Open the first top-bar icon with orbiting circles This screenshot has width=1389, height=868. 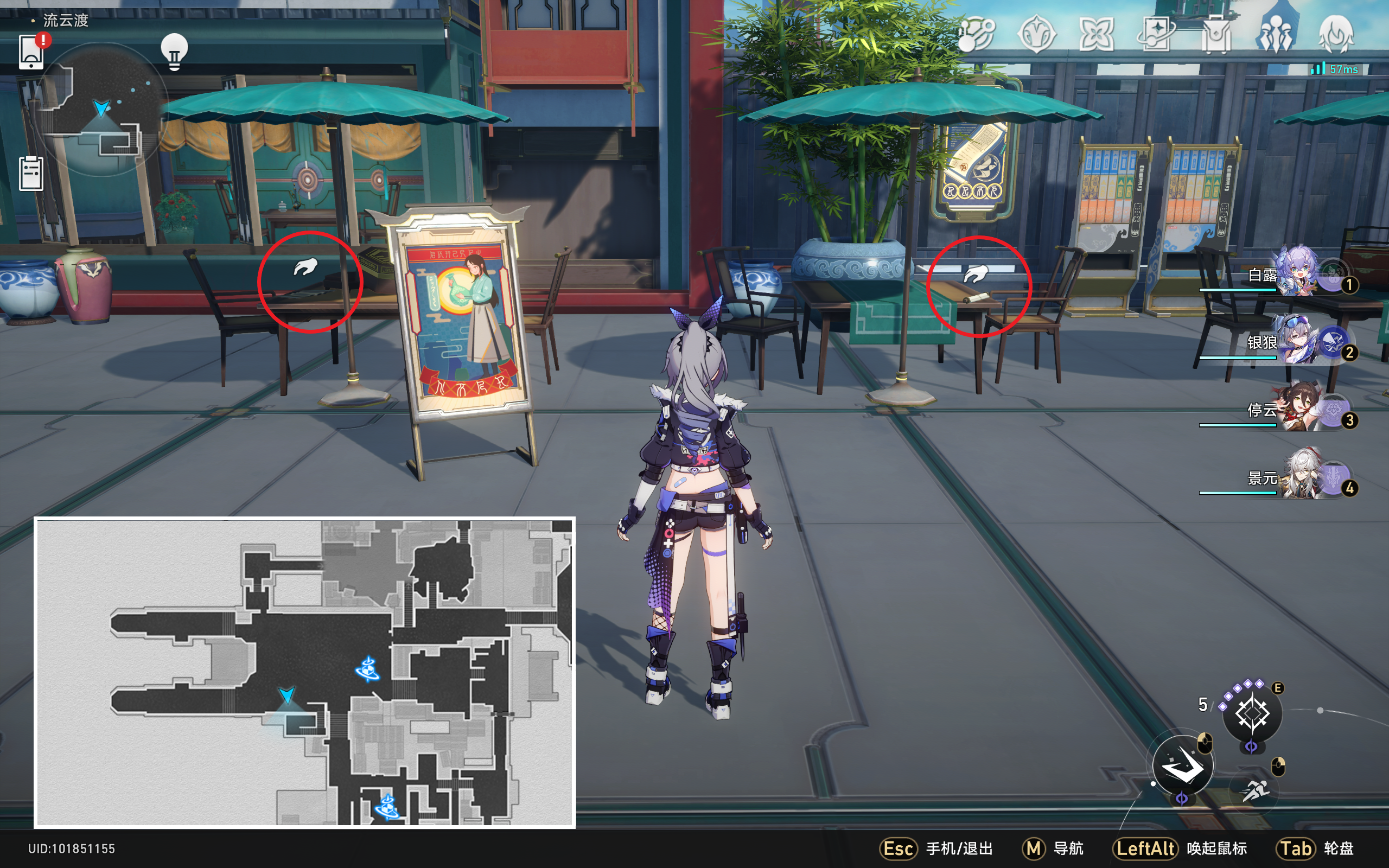(x=976, y=34)
